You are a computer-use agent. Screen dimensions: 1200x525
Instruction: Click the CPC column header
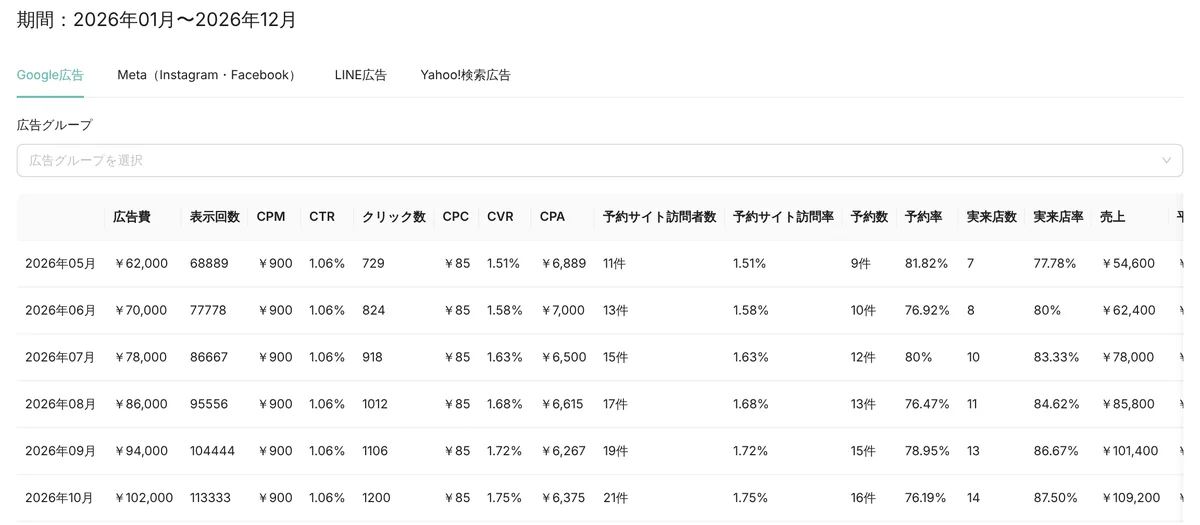pos(456,217)
